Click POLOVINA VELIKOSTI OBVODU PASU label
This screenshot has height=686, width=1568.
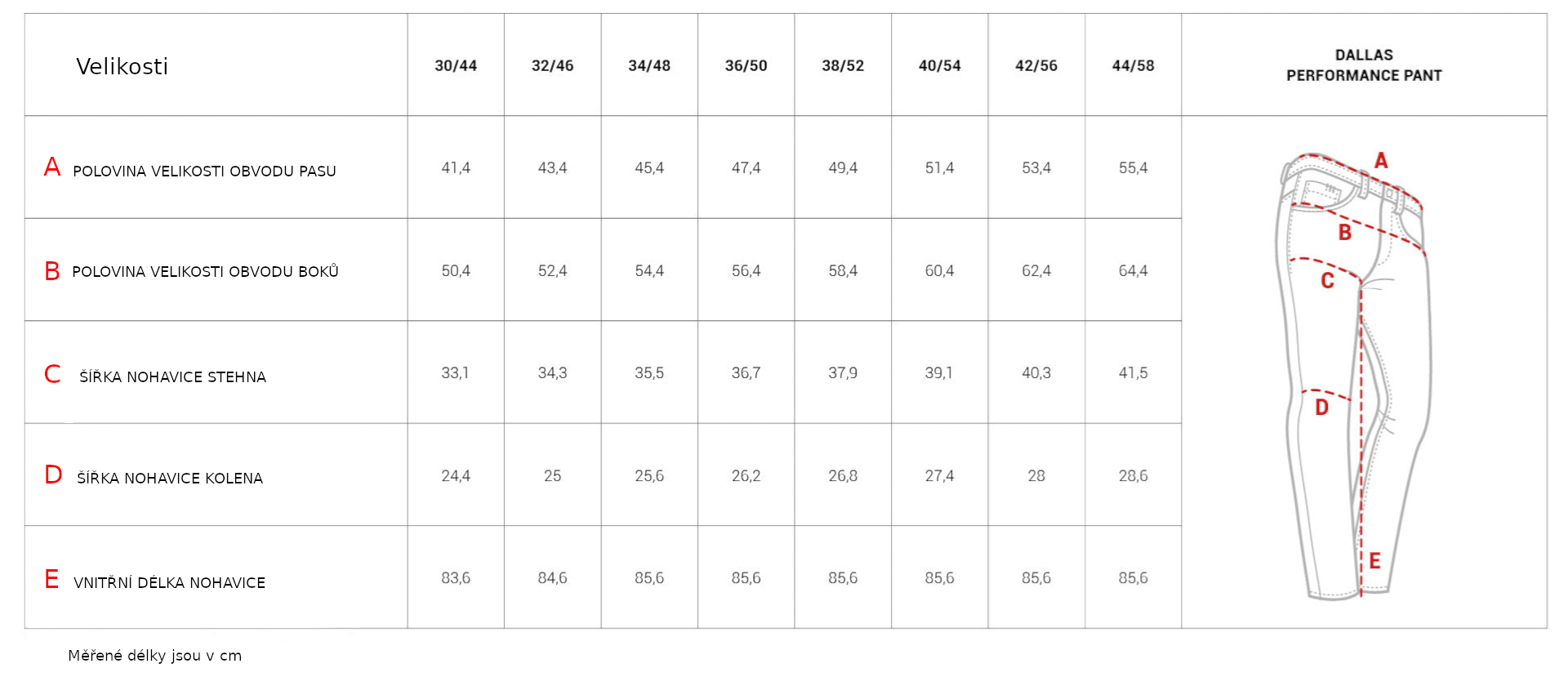(204, 171)
